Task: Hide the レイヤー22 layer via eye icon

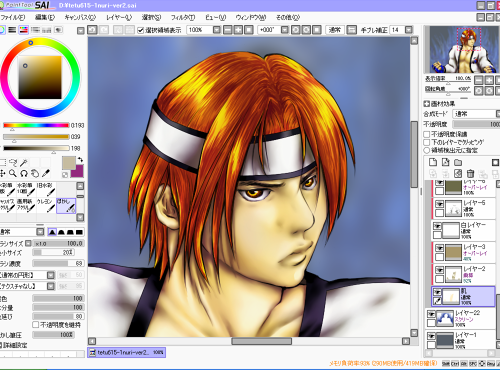Action: click(x=431, y=314)
